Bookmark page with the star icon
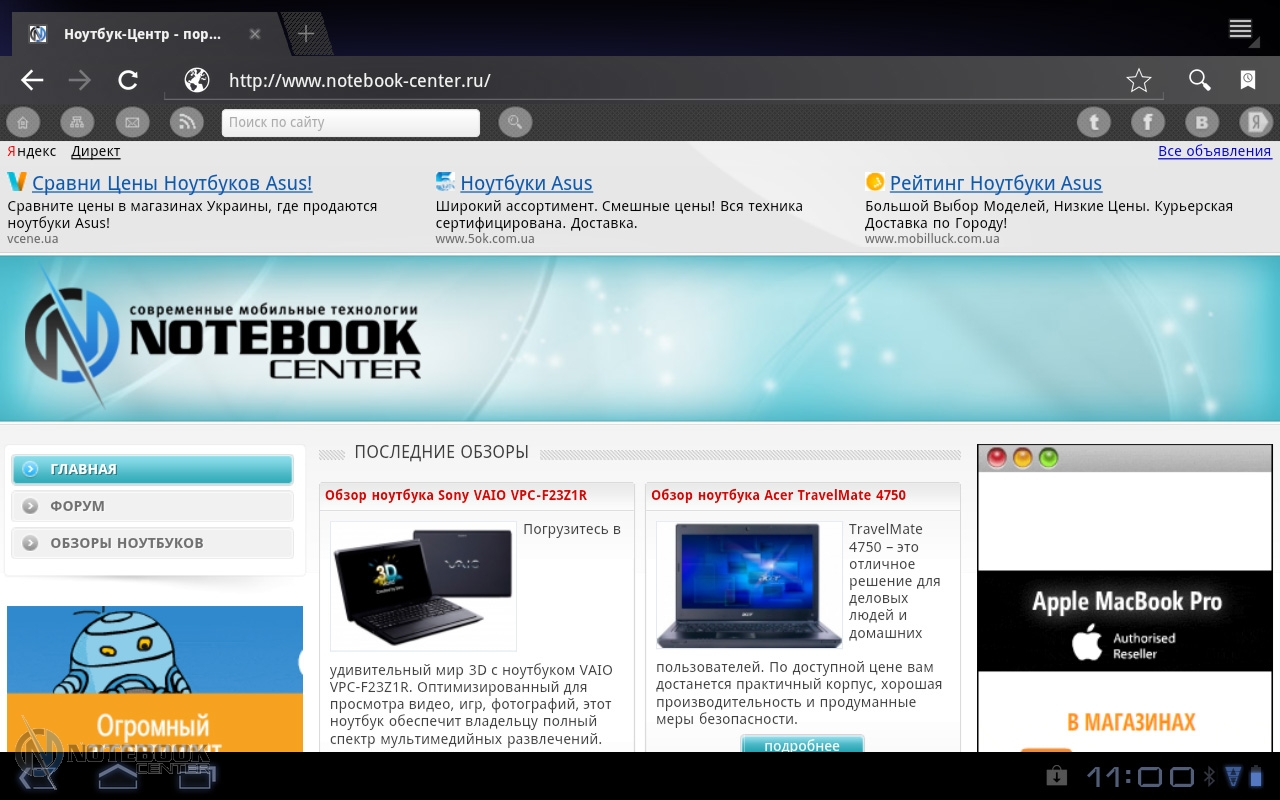The width and height of the screenshot is (1280, 800). (1139, 81)
